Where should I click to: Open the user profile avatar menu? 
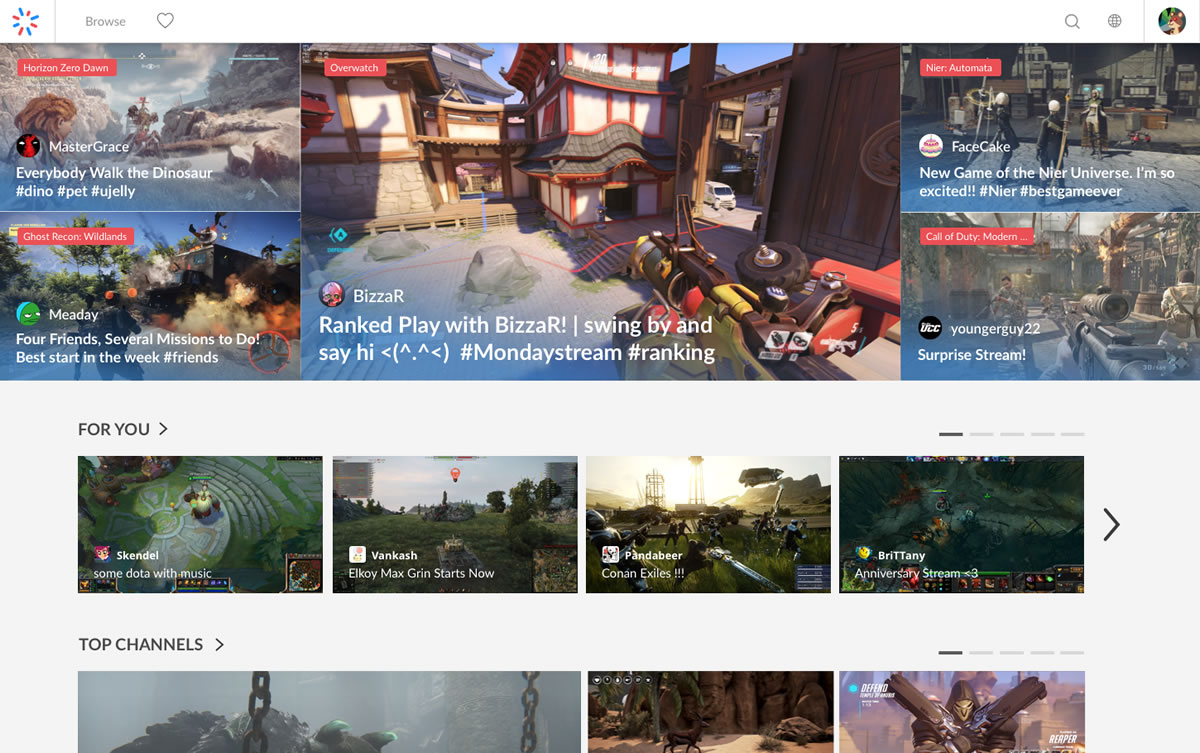click(x=1172, y=21)
